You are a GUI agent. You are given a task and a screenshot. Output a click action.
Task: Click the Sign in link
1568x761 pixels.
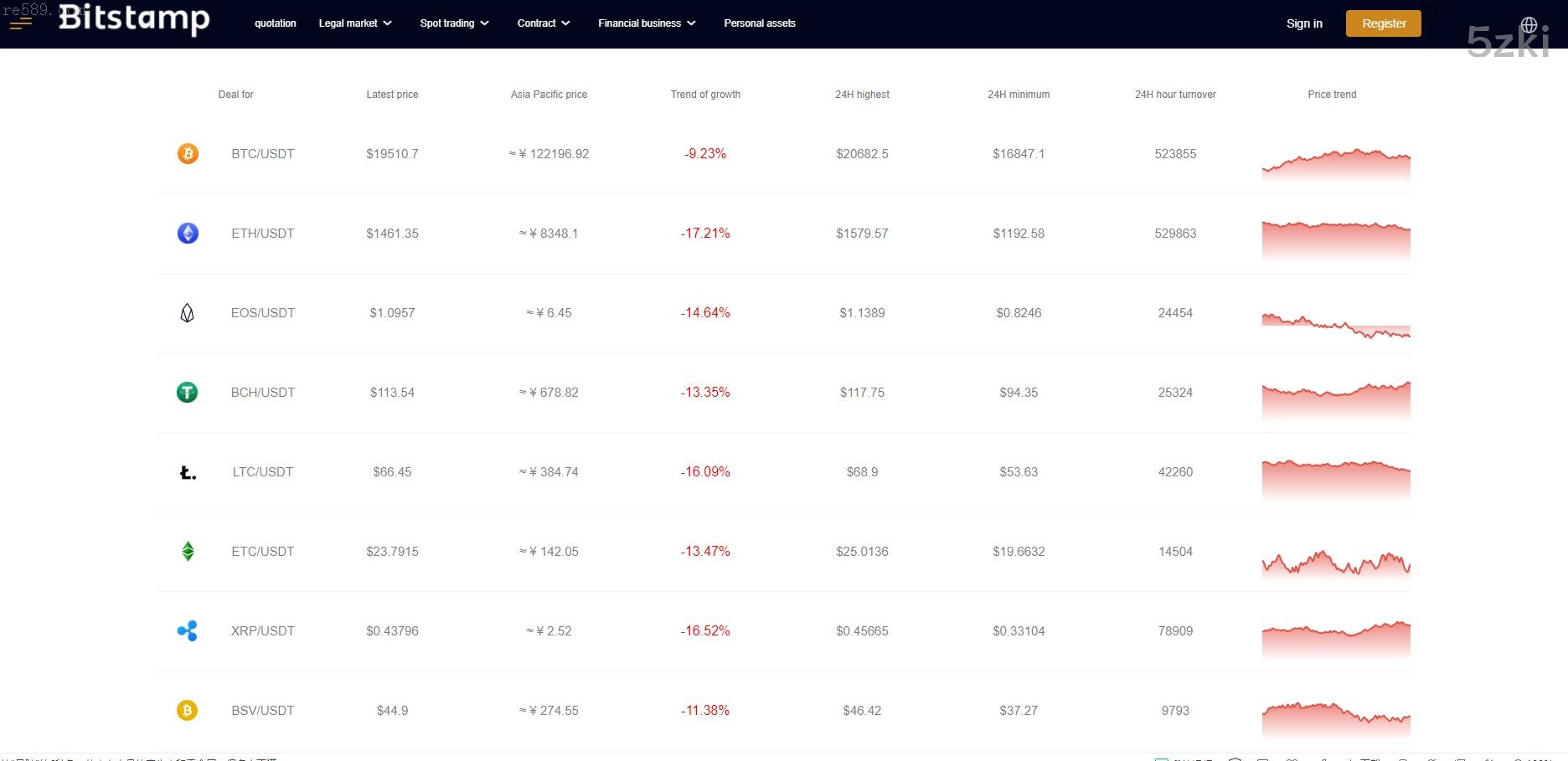[1304, 23]
